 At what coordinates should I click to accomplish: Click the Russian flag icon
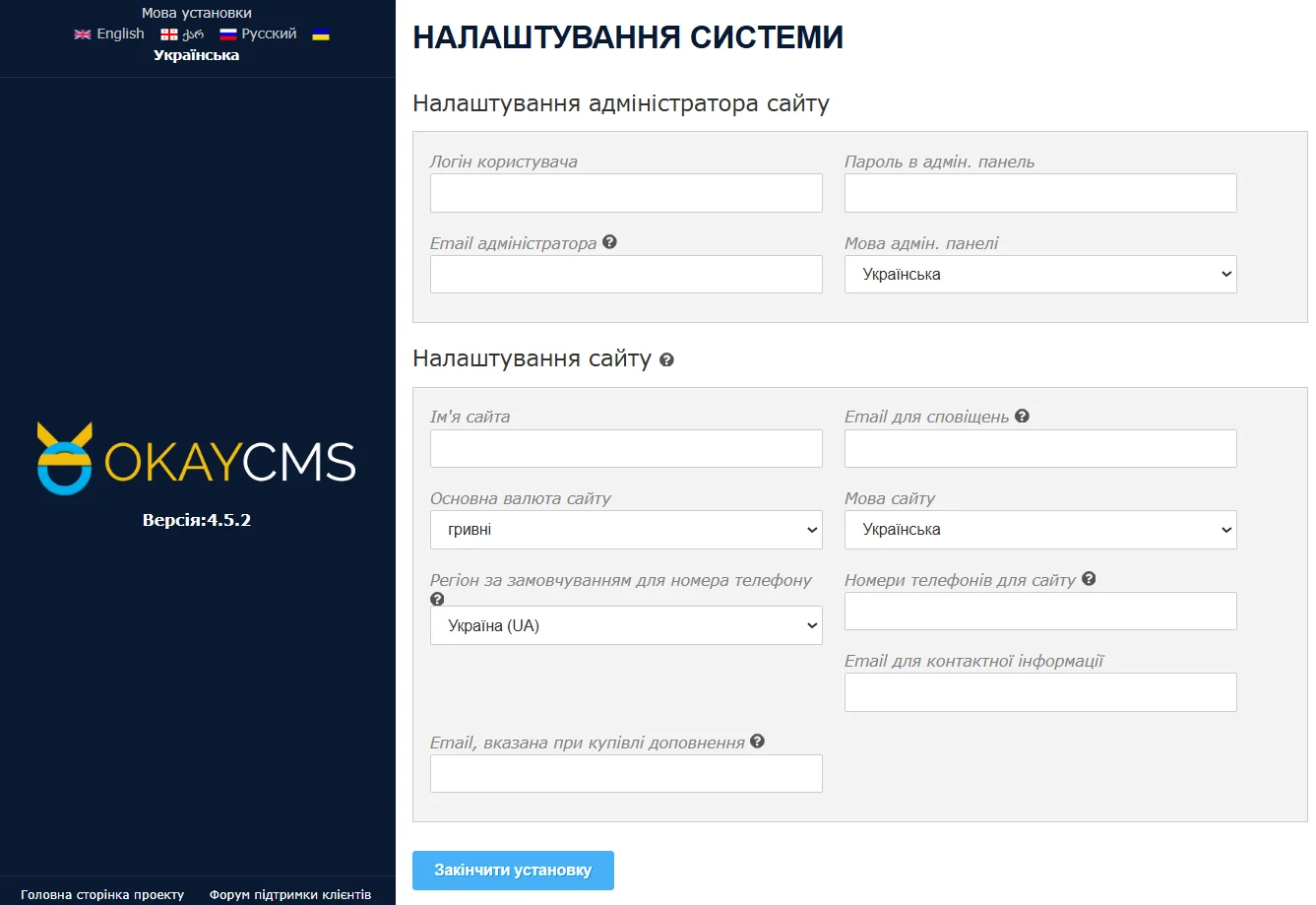coord(228,32)
